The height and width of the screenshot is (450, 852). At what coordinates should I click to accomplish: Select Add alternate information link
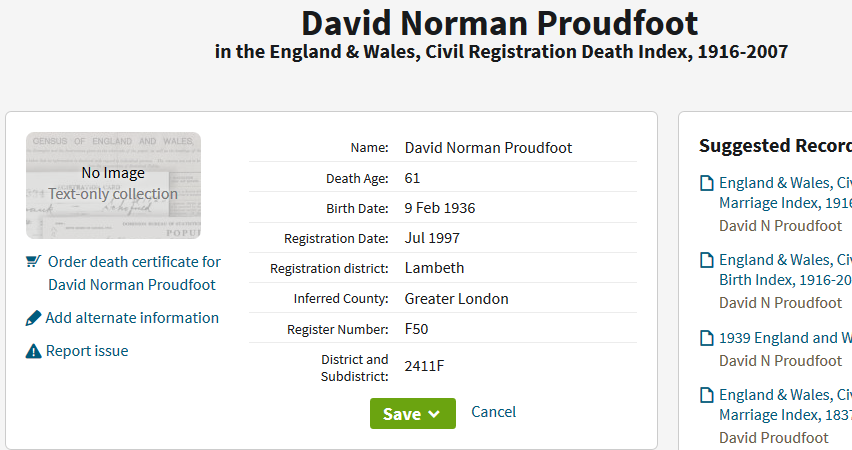pyautogui.click(x=132, y=318)
